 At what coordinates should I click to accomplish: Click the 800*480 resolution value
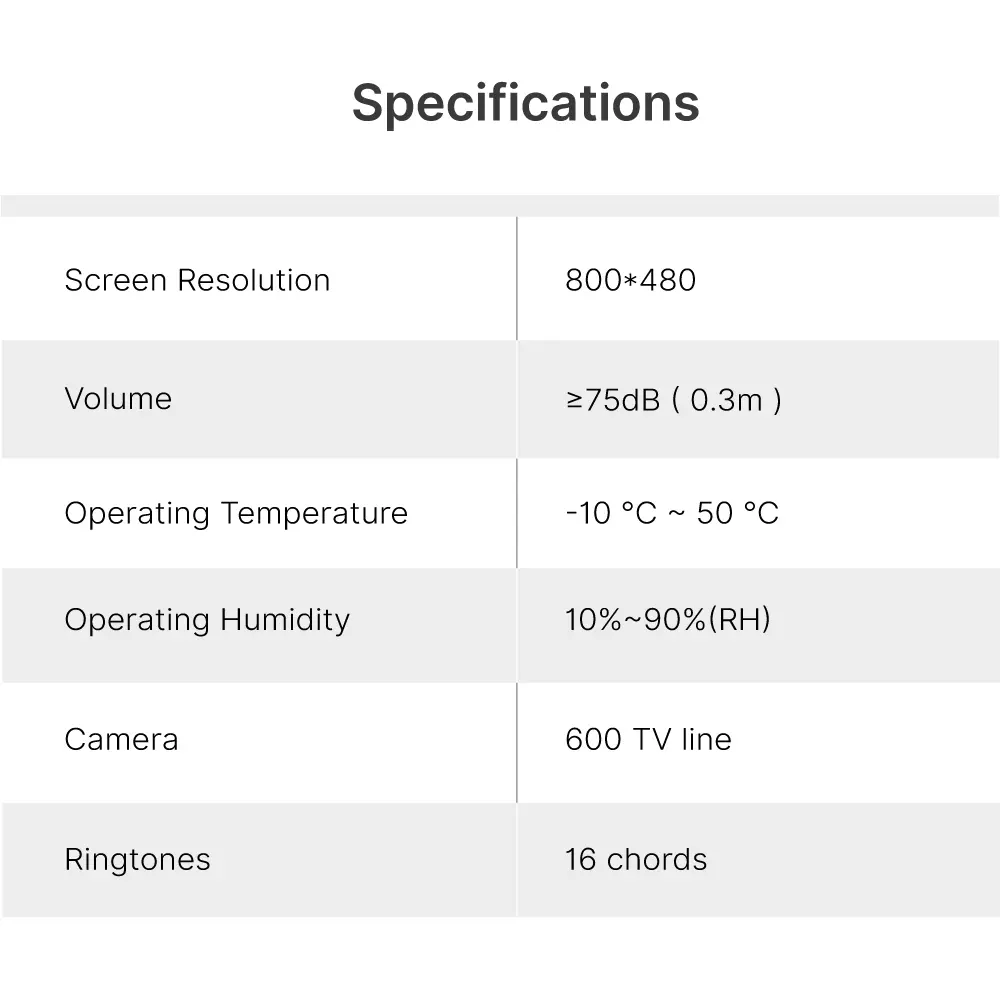coord(630,280)
